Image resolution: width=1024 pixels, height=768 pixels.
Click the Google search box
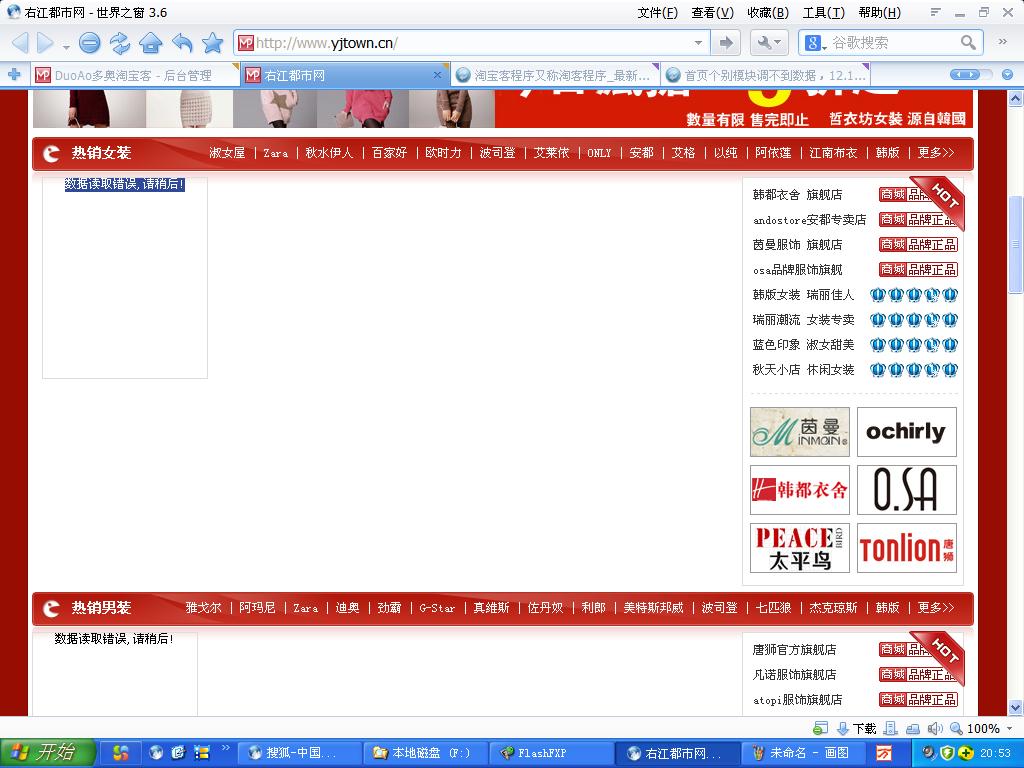[x=891, y=43]
